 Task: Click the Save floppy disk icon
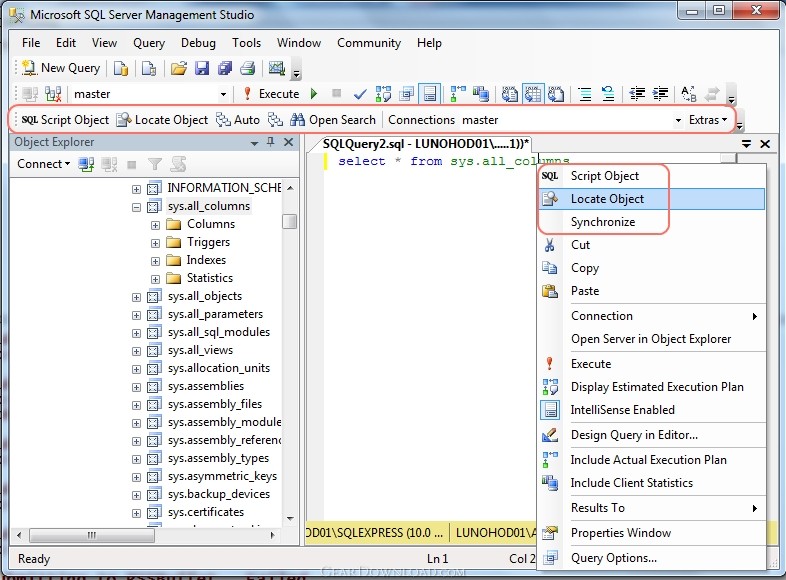202,68
